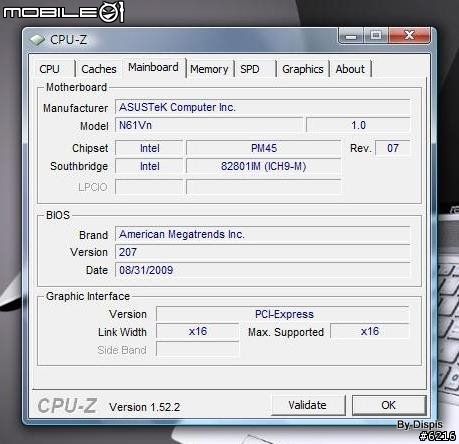The width and height of the screenshot is (459, 444).
Task: Click the Max. Supported x16 value
Action: tap(370, 331)
